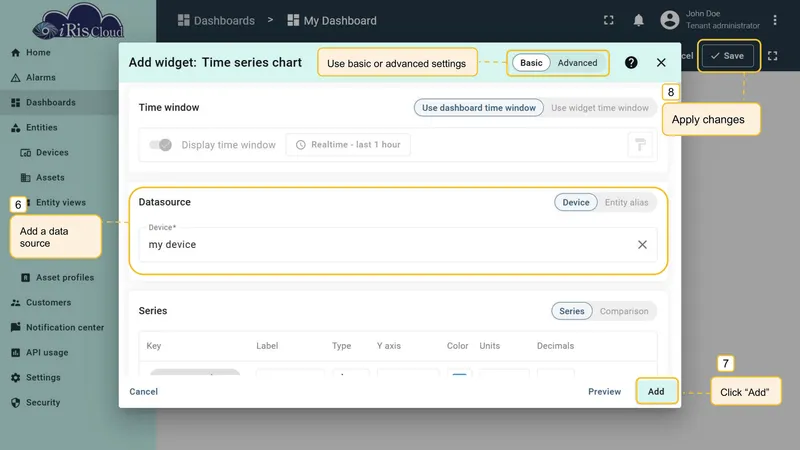Expand dashboard fullscreen icon beside Save
Viewport: 800px width, 450px height.
point(772,56)
